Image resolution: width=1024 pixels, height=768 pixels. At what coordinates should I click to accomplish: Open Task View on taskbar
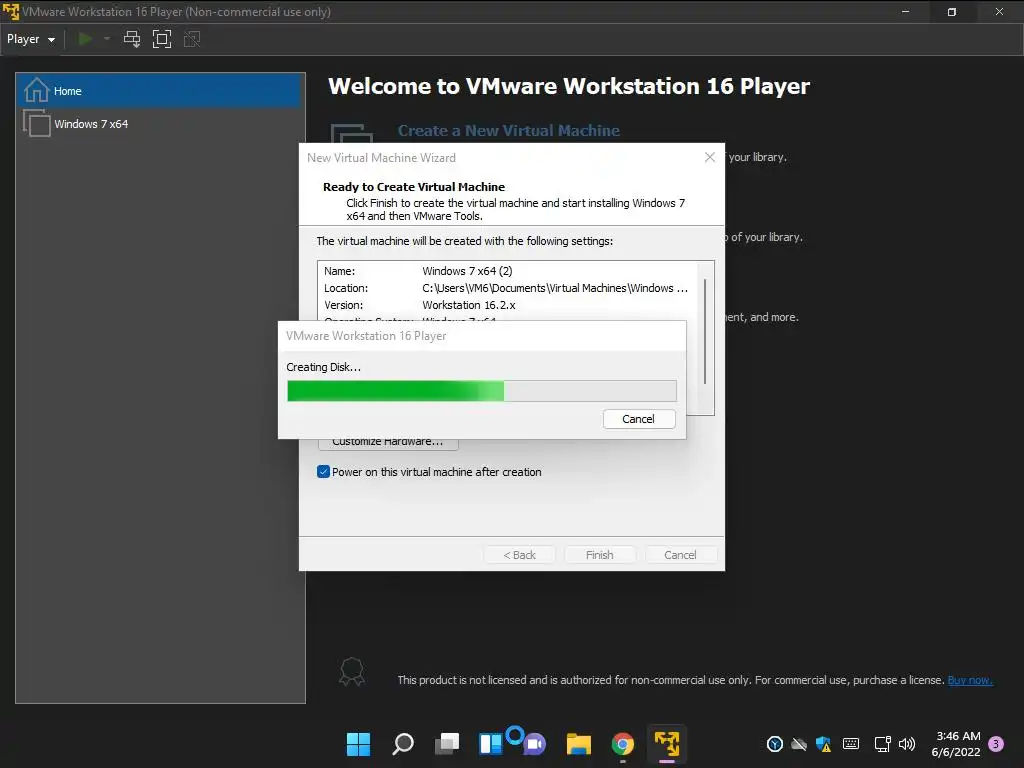pyautogui.click(x=447, y=744)
